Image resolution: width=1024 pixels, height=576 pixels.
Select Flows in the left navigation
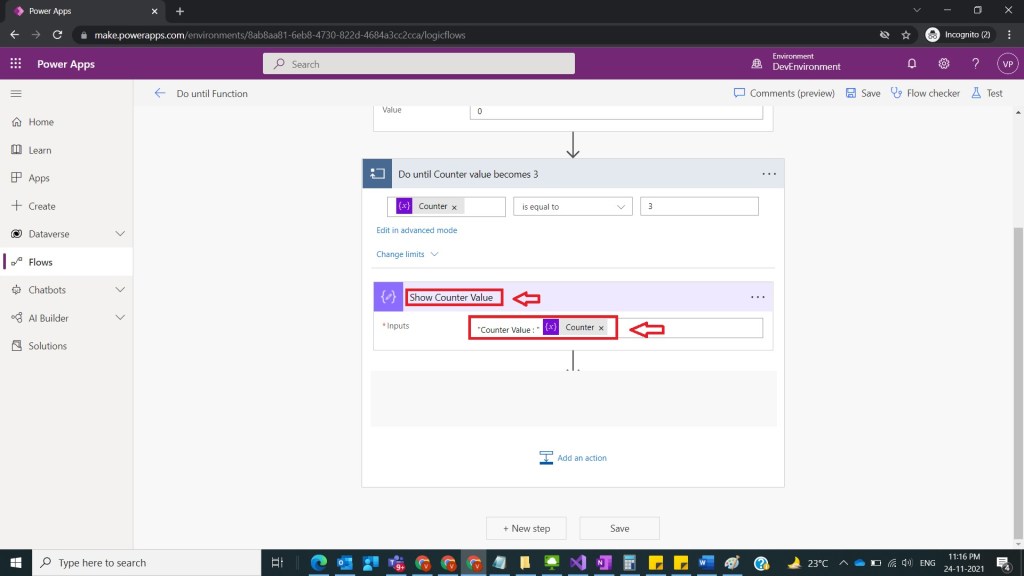click(40, 262)
